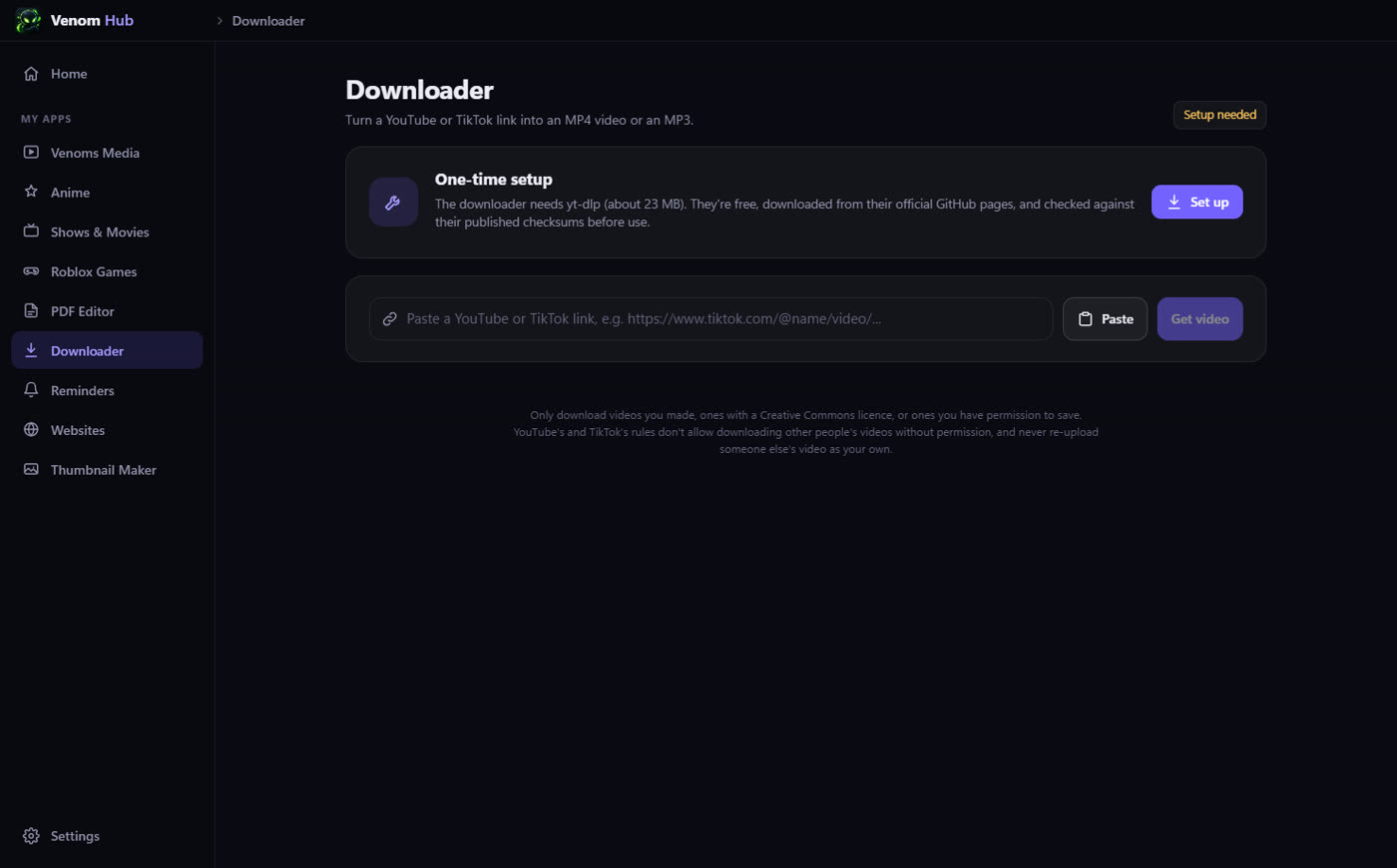Click the Downloader breadcrumb text
The width and height of the screenshot is (1397, 868).
click(268, 21)
